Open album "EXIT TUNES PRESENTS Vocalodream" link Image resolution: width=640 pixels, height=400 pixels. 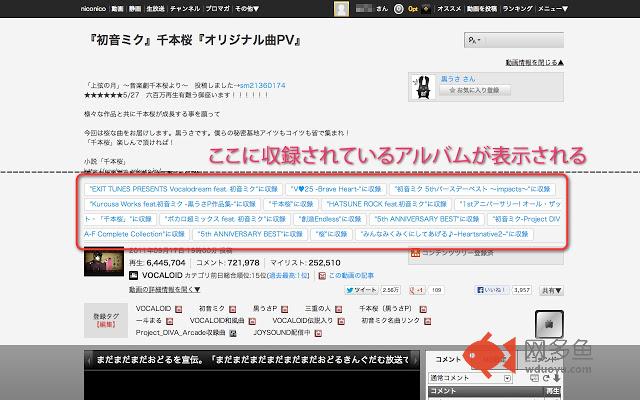pyautogui.click(x=184, y=189)
